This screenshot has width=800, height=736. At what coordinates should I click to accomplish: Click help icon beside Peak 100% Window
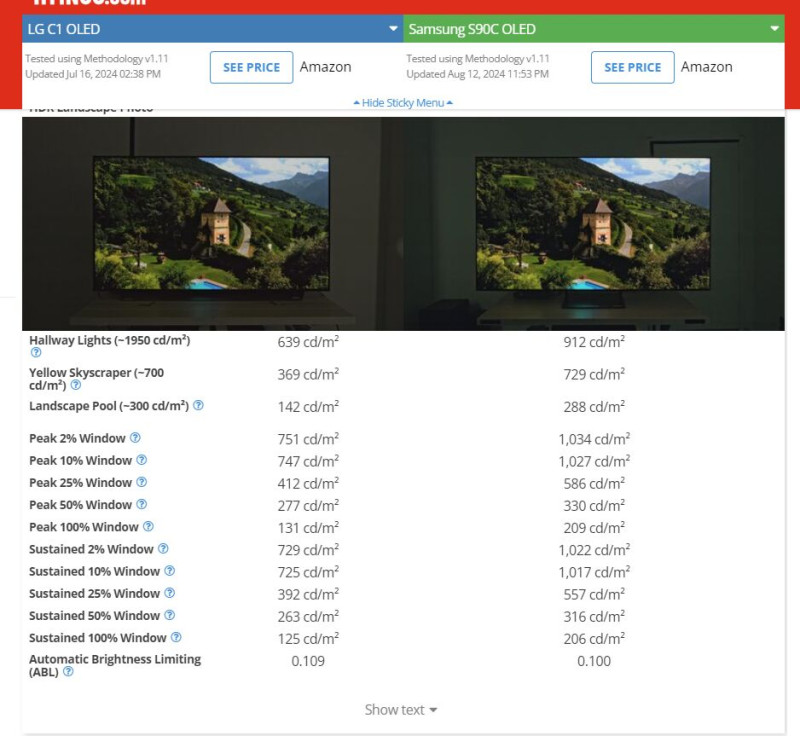(x=148, y=526)
